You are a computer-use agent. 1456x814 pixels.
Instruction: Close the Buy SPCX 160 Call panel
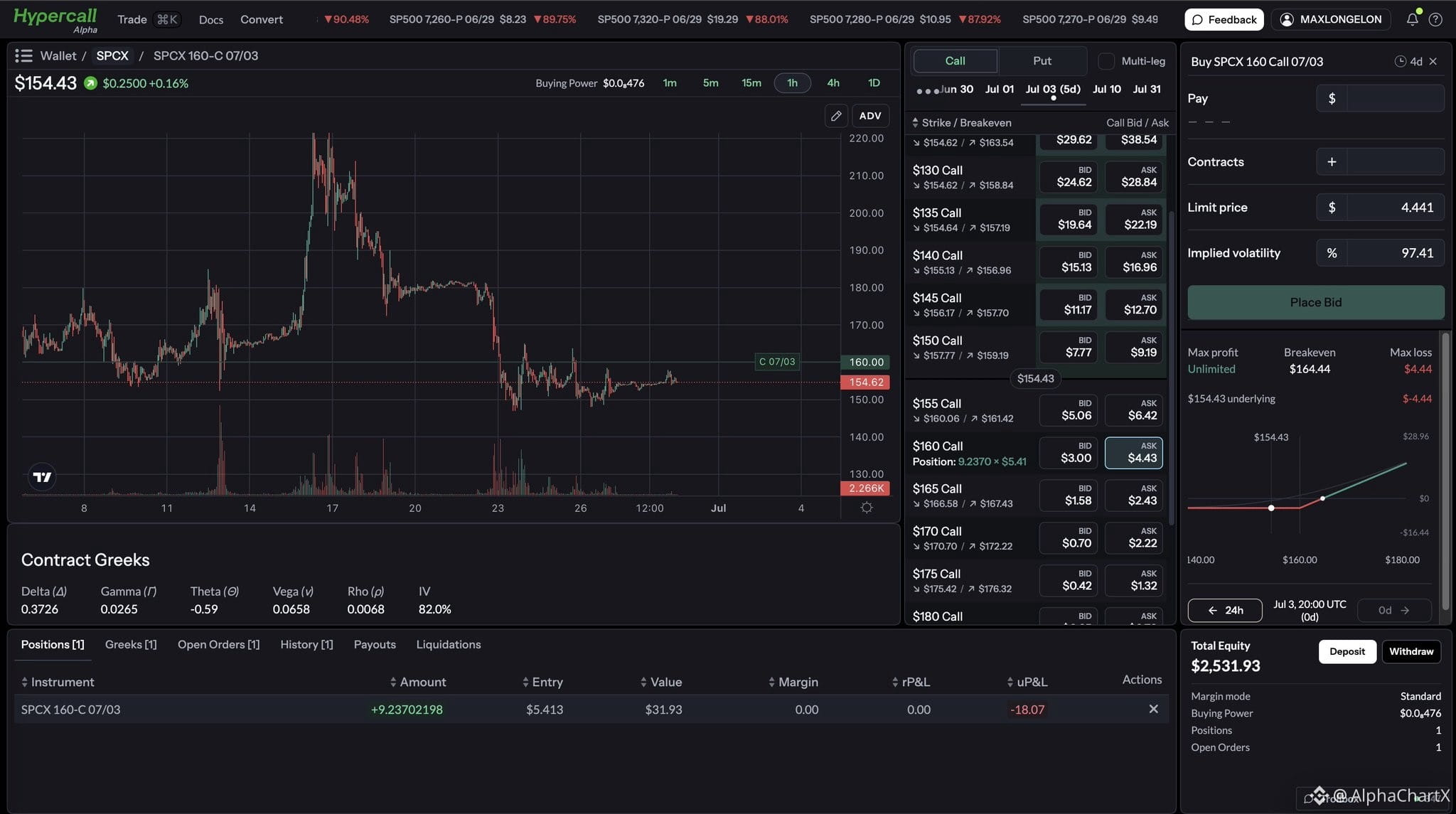(x=1433, y=62)
